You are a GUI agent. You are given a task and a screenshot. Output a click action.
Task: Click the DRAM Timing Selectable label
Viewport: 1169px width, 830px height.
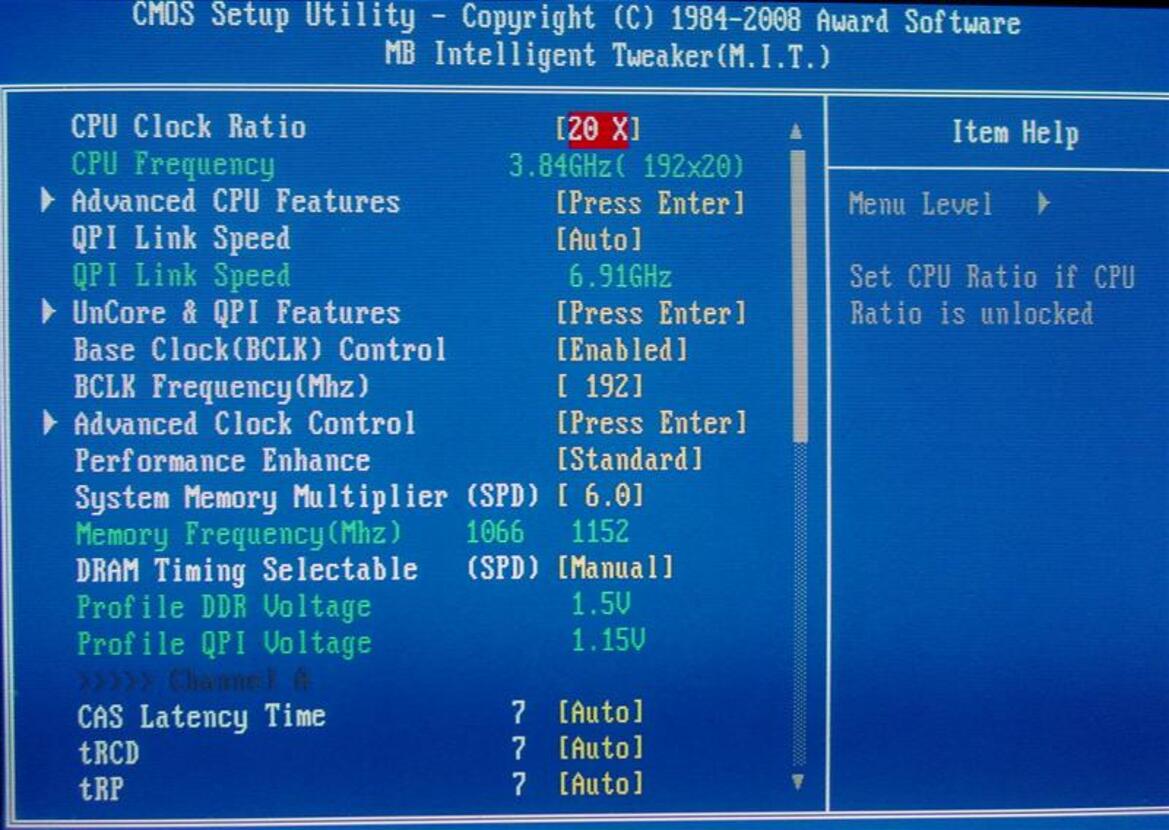click(x=247, y=570)
